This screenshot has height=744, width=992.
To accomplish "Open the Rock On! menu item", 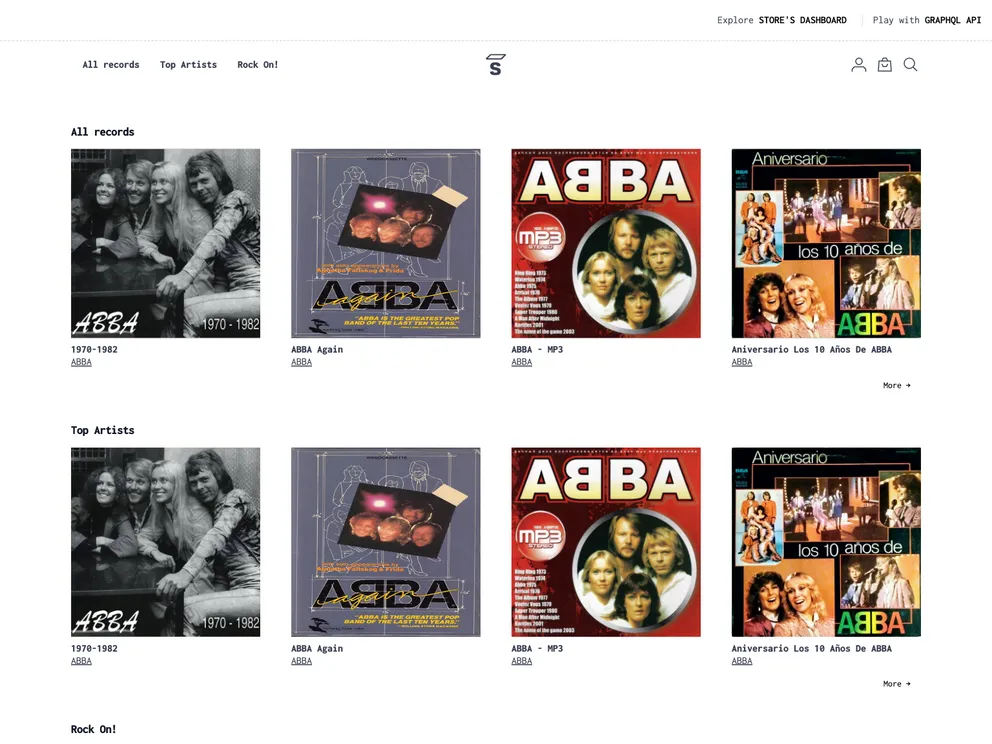I will [x=257, y=65].
